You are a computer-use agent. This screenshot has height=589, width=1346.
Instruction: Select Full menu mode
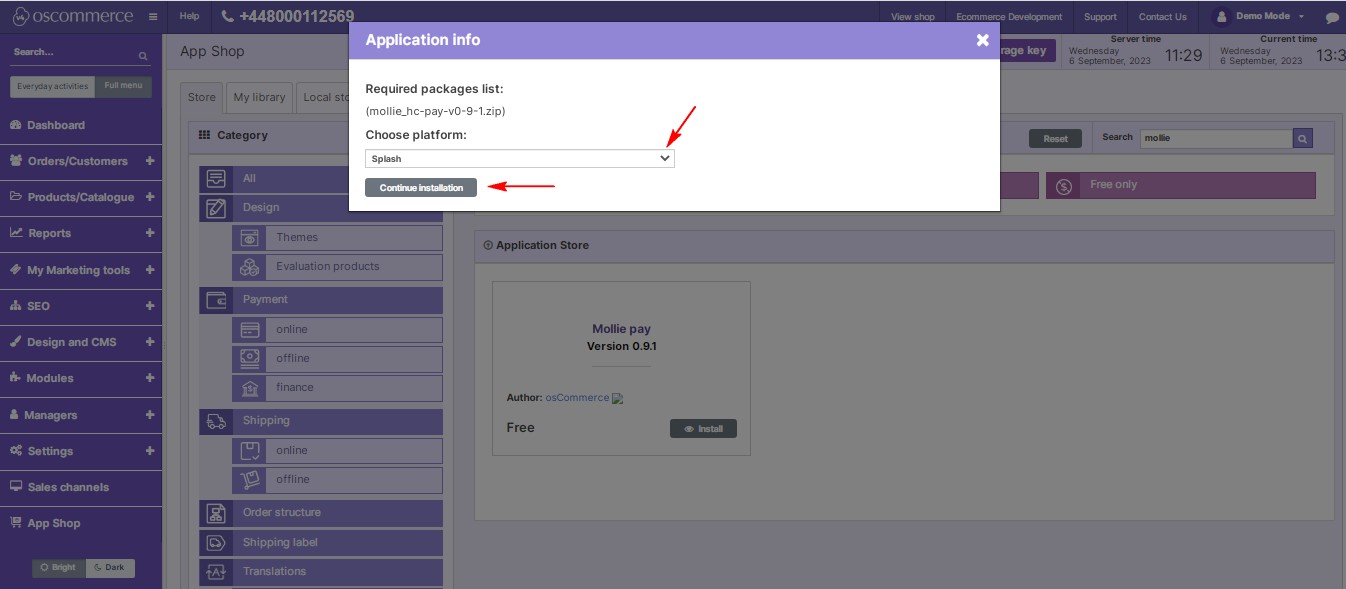pos(123,86)
